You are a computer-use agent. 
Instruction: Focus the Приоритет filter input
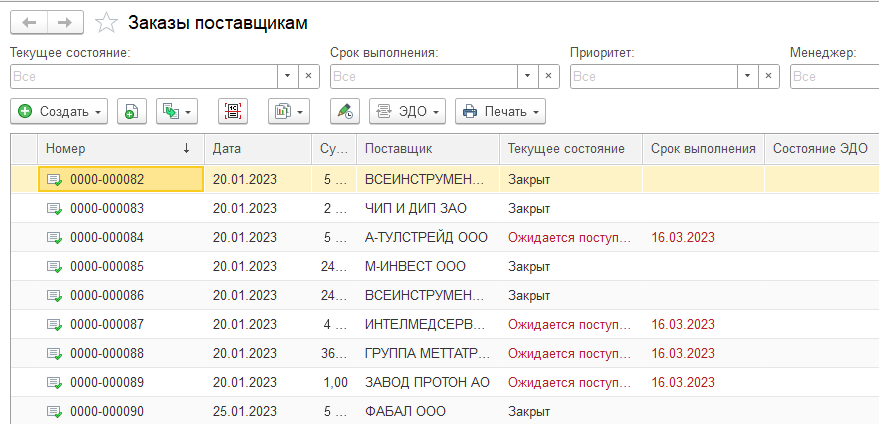[x=654, y=76]
